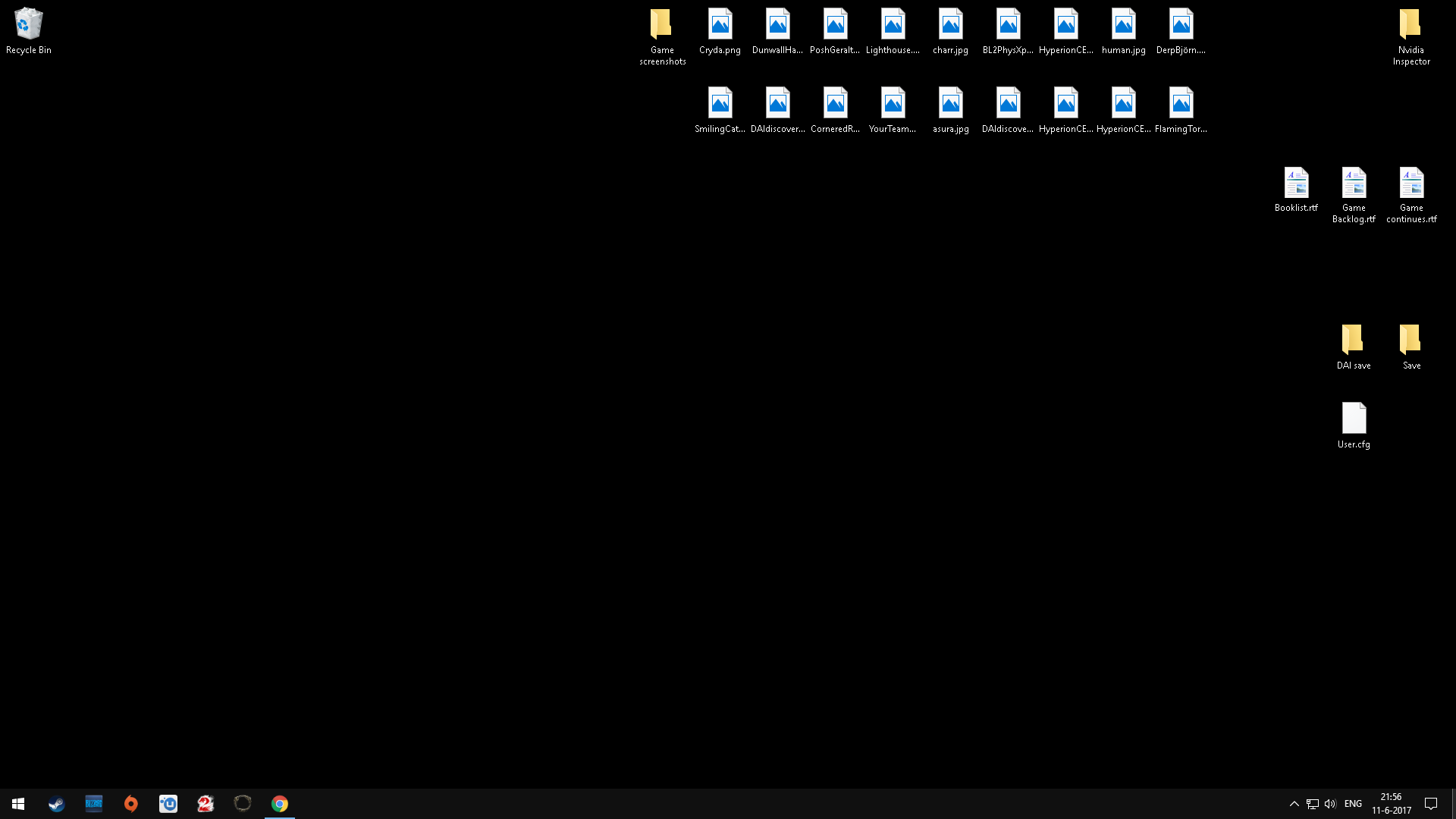
Task: Click the network status tray icon
Action: pyautogui.click(x=1313, y=804)
